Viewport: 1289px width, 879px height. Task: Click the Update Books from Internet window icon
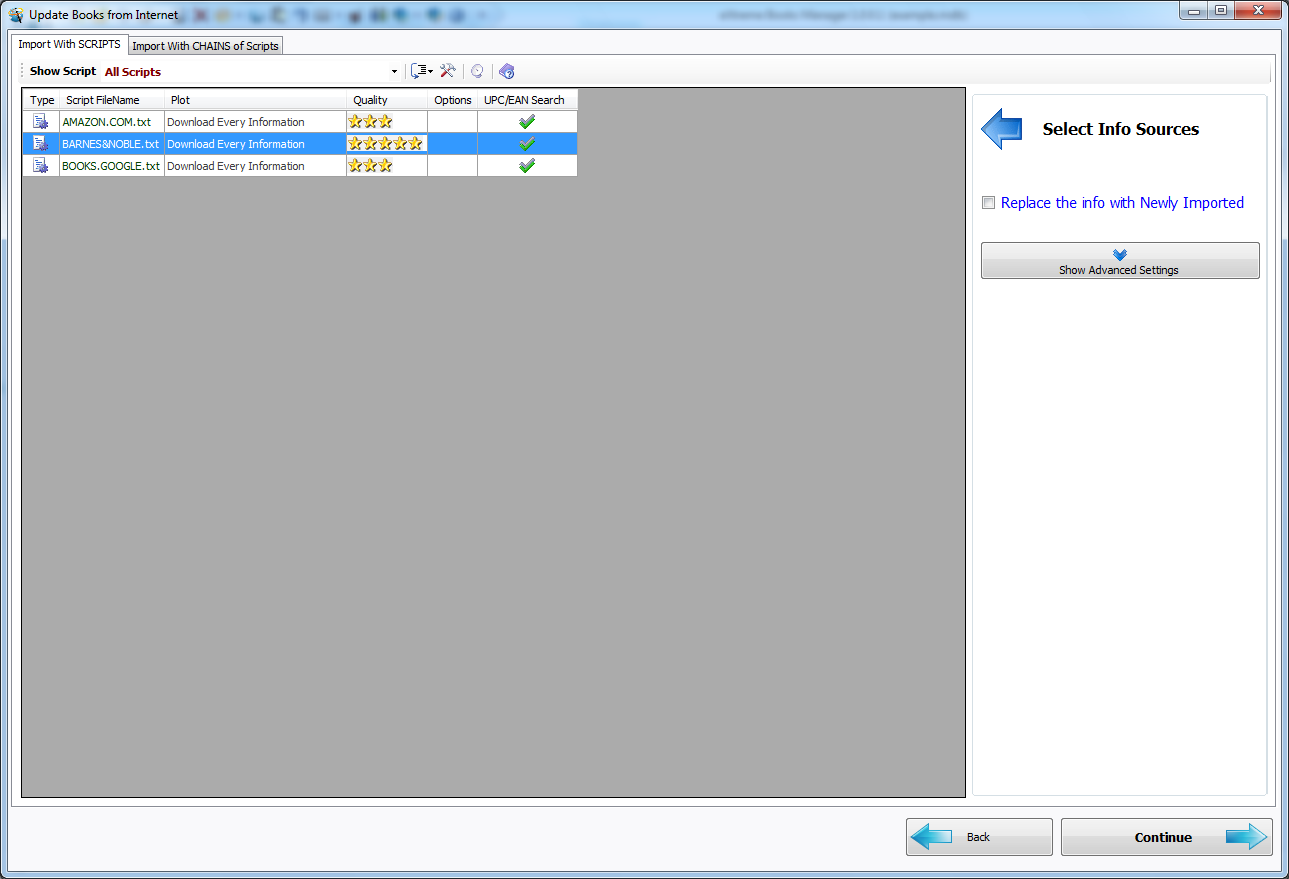click(17, 15)
